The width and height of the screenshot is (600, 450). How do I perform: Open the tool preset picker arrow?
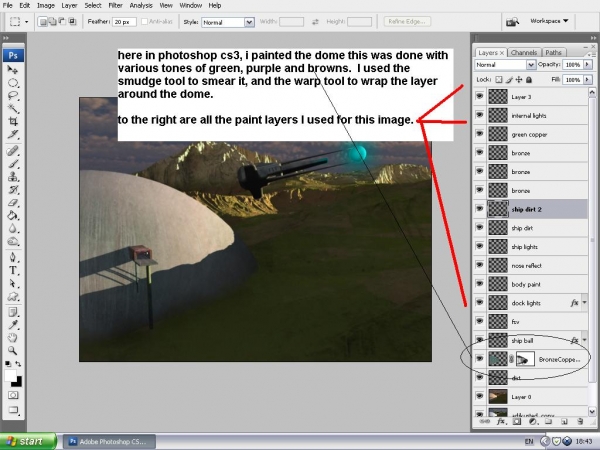tap(26, 22)
